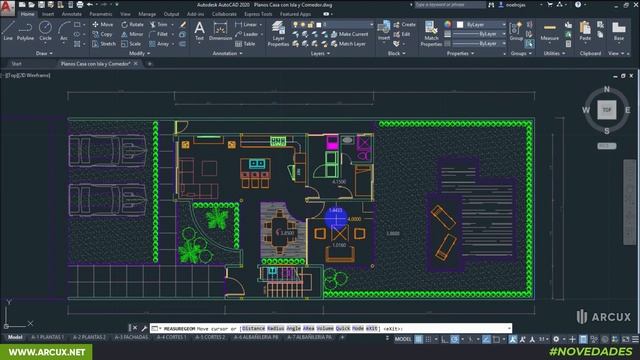Open the Insert ribbon tab
This screenshot has height=360, width=640.
(48, 14)
